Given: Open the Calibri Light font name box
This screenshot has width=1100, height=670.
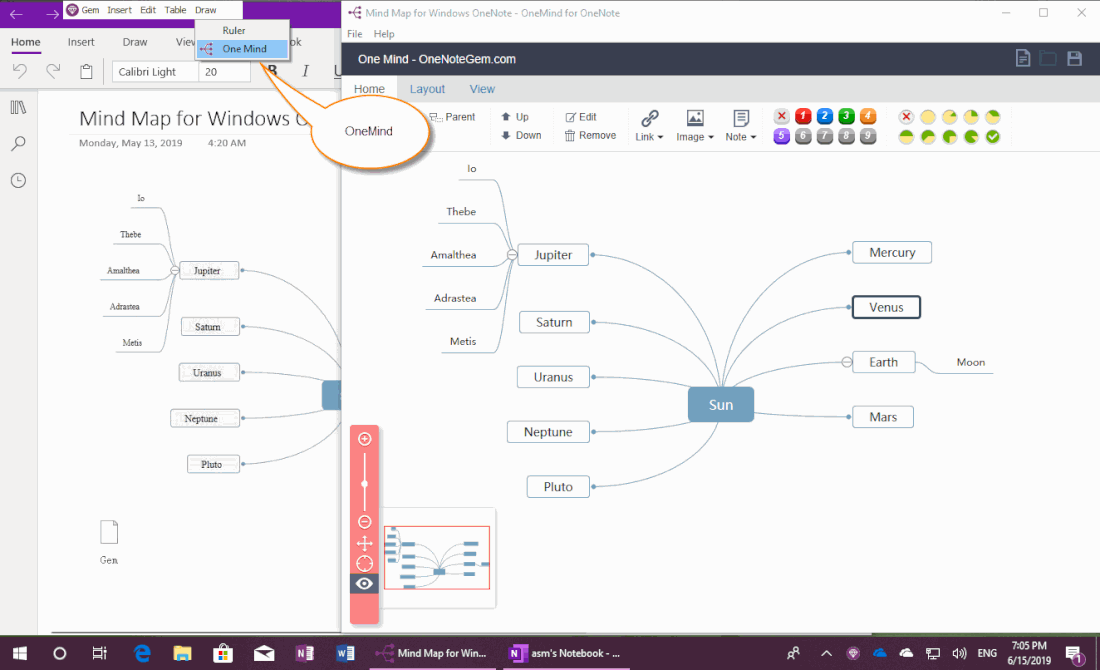Looking at the screenshot, I should pyautogui.click(x=155, y=72).
